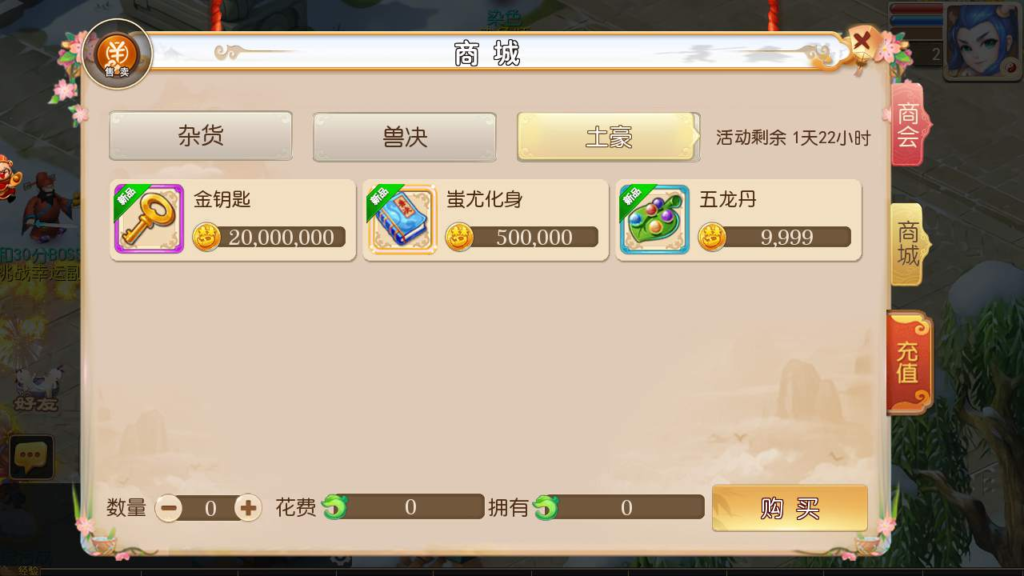Select the 五龙丹 pills icon
Image resolution: width=1024 pixels, height=576 pixels.
click(x=654, y=219)
